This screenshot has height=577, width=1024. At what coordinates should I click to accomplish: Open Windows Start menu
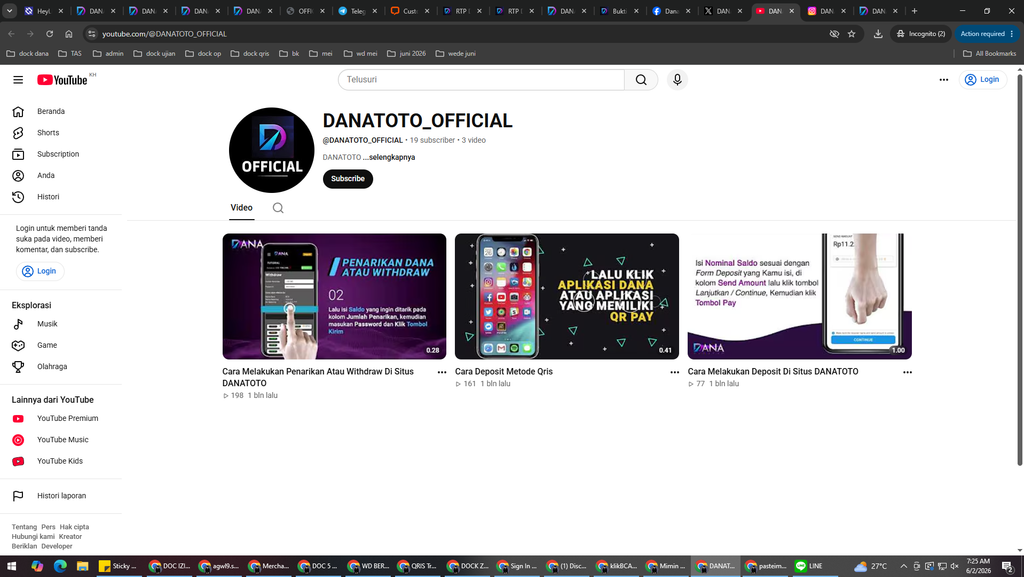[11, 566]
